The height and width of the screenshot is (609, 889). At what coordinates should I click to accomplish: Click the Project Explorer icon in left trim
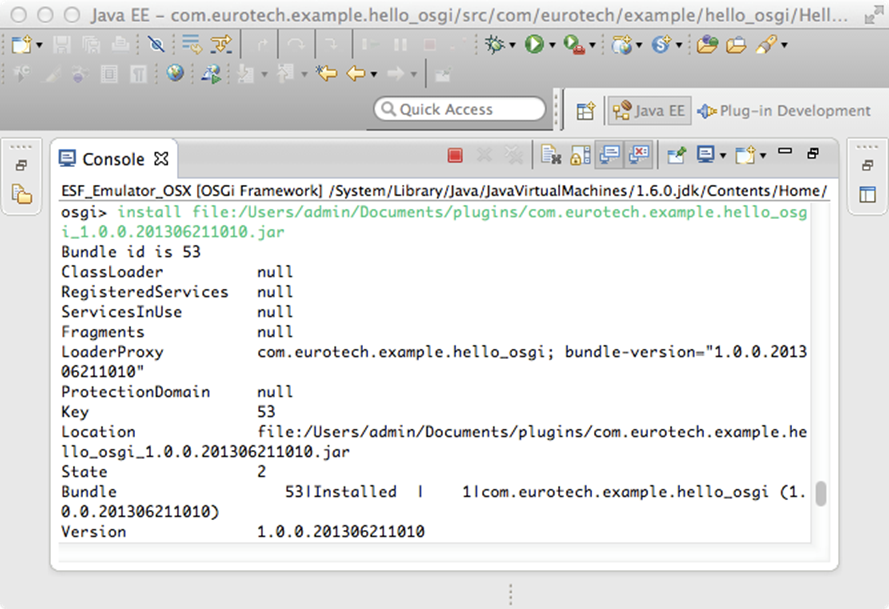(22, 194)
